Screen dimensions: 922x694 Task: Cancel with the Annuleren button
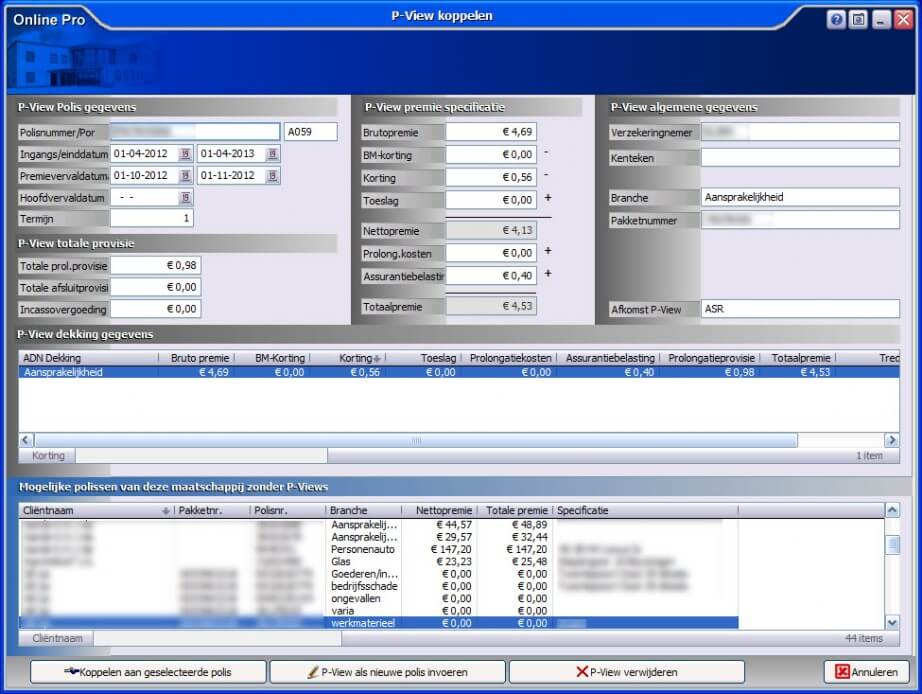[x=867, y=672]
